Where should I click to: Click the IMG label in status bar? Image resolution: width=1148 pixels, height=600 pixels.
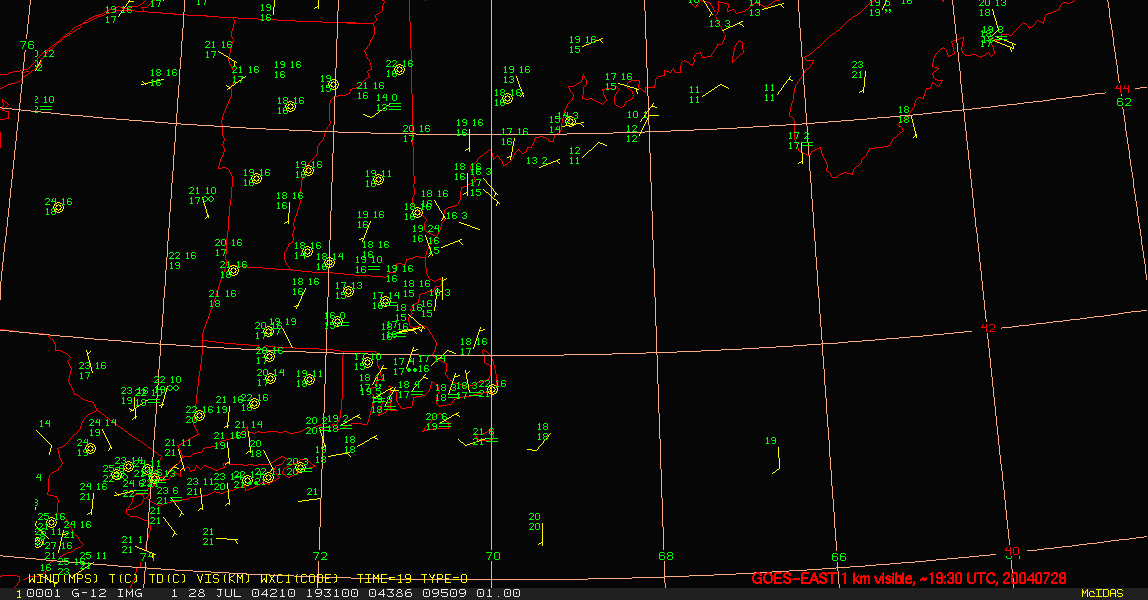130,593
